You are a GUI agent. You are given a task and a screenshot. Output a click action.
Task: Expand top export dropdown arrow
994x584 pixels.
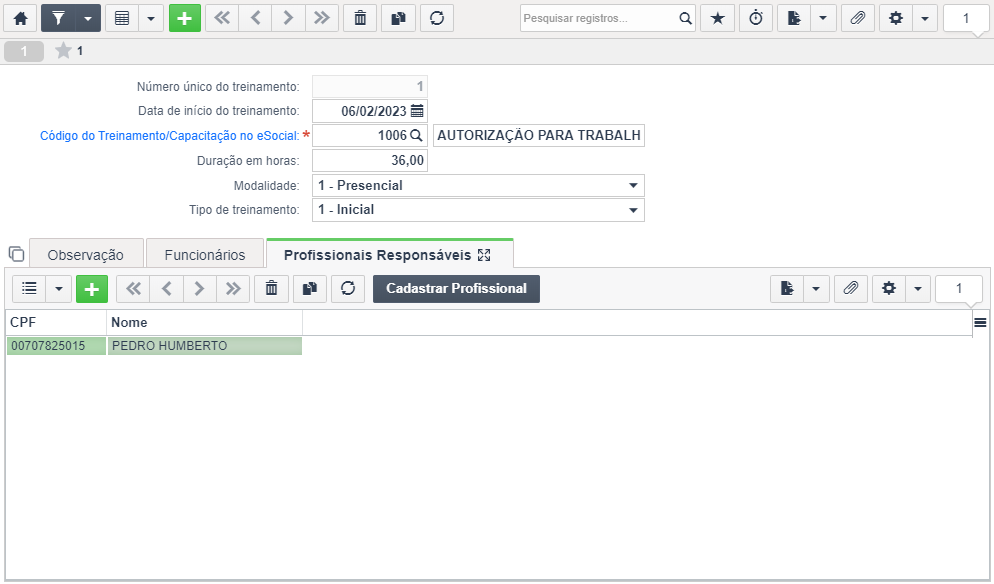coord(823,18)
